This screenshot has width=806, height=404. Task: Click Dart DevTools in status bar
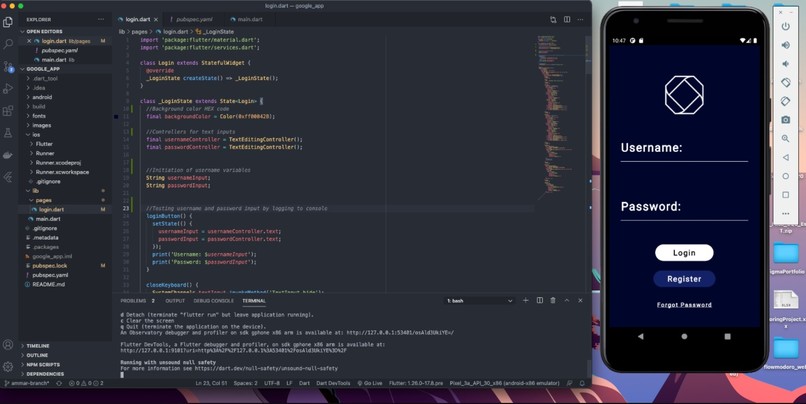333,383
